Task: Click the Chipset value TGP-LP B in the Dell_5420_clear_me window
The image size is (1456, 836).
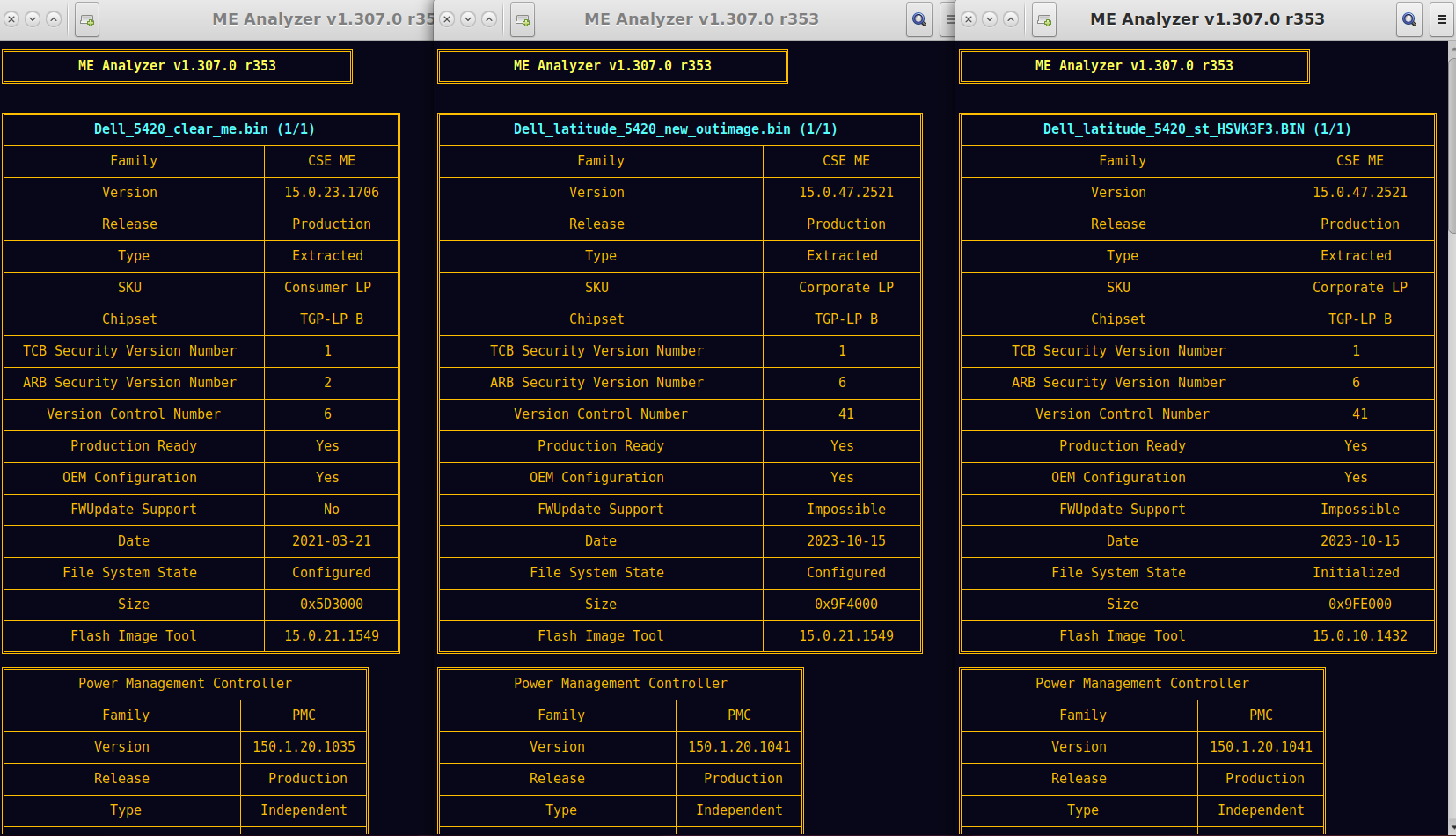Action: click(332, 319)
